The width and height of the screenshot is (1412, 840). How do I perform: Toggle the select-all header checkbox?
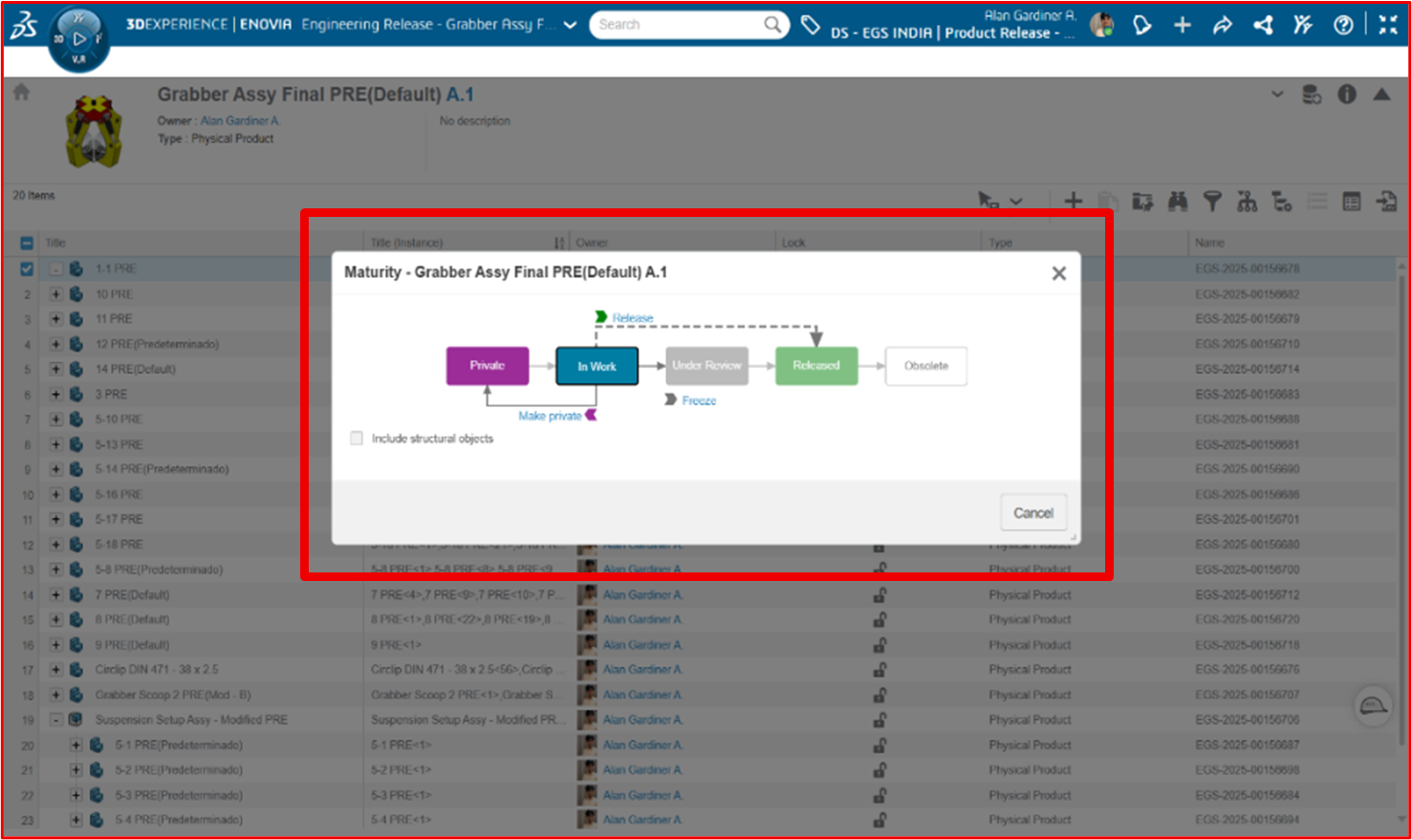[x=27, y=243]
